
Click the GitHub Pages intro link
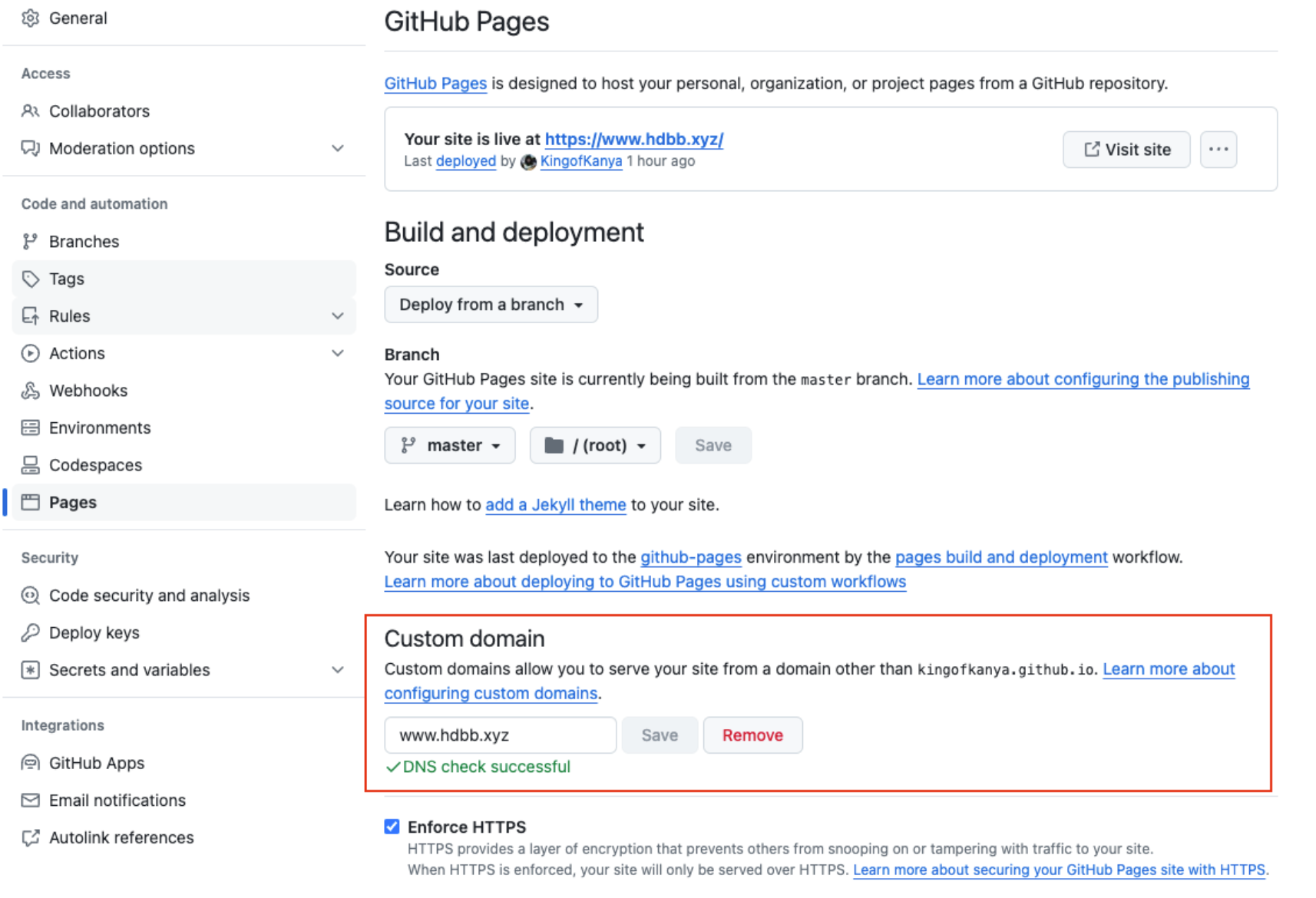pos(435,83)
